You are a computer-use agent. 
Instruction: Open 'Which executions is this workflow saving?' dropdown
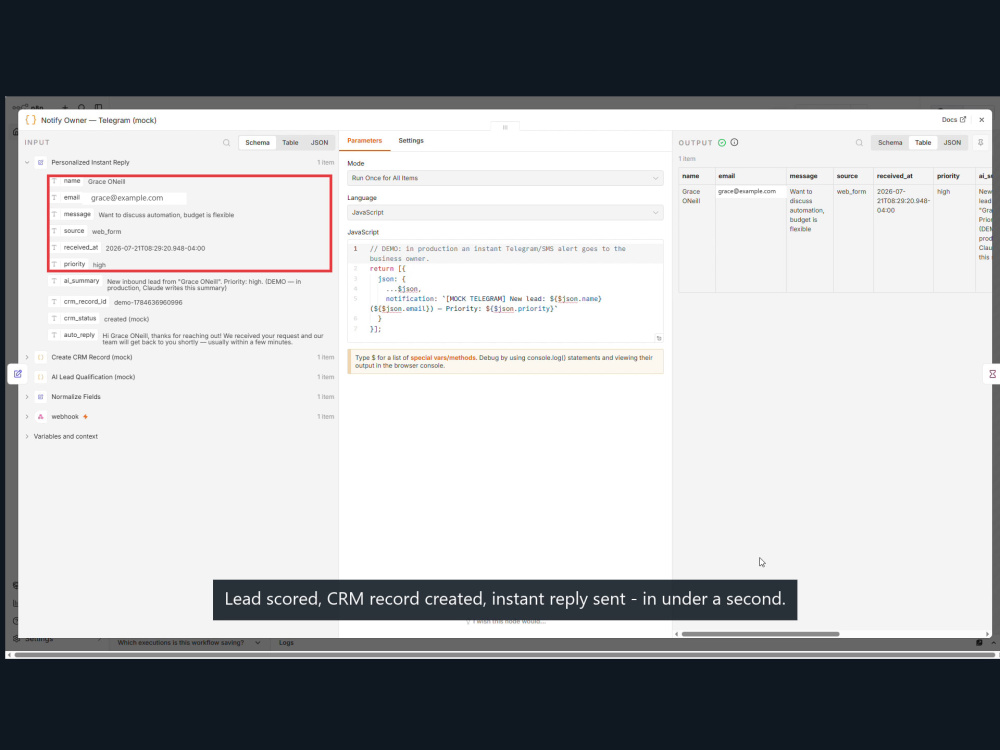click(x=189, y=643)
